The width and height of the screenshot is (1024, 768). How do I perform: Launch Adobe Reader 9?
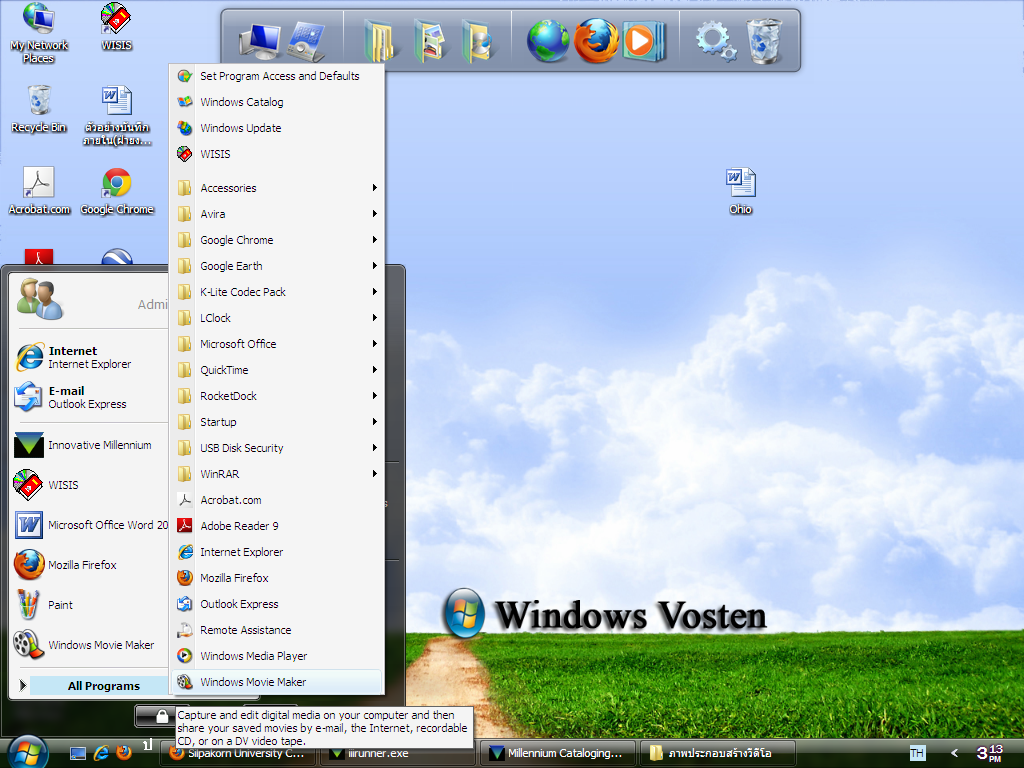[x=277, y=526]
